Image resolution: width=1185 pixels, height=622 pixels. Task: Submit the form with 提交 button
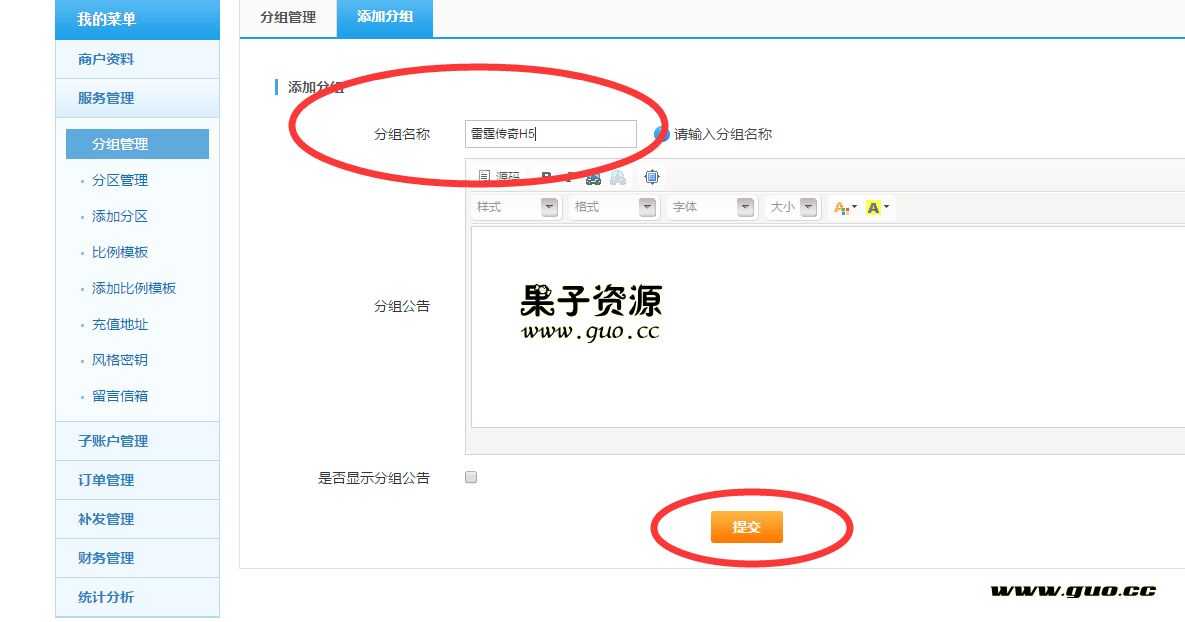tap(746, 527)
